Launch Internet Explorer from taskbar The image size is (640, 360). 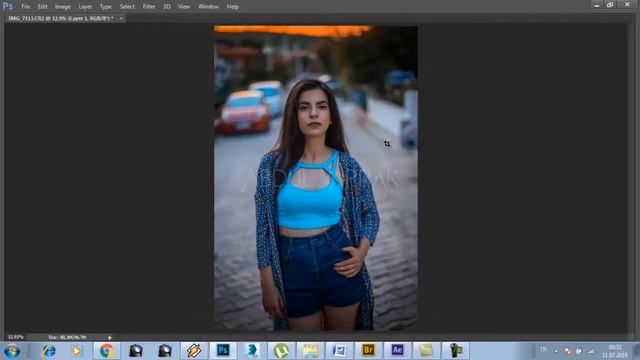point(49,351)
